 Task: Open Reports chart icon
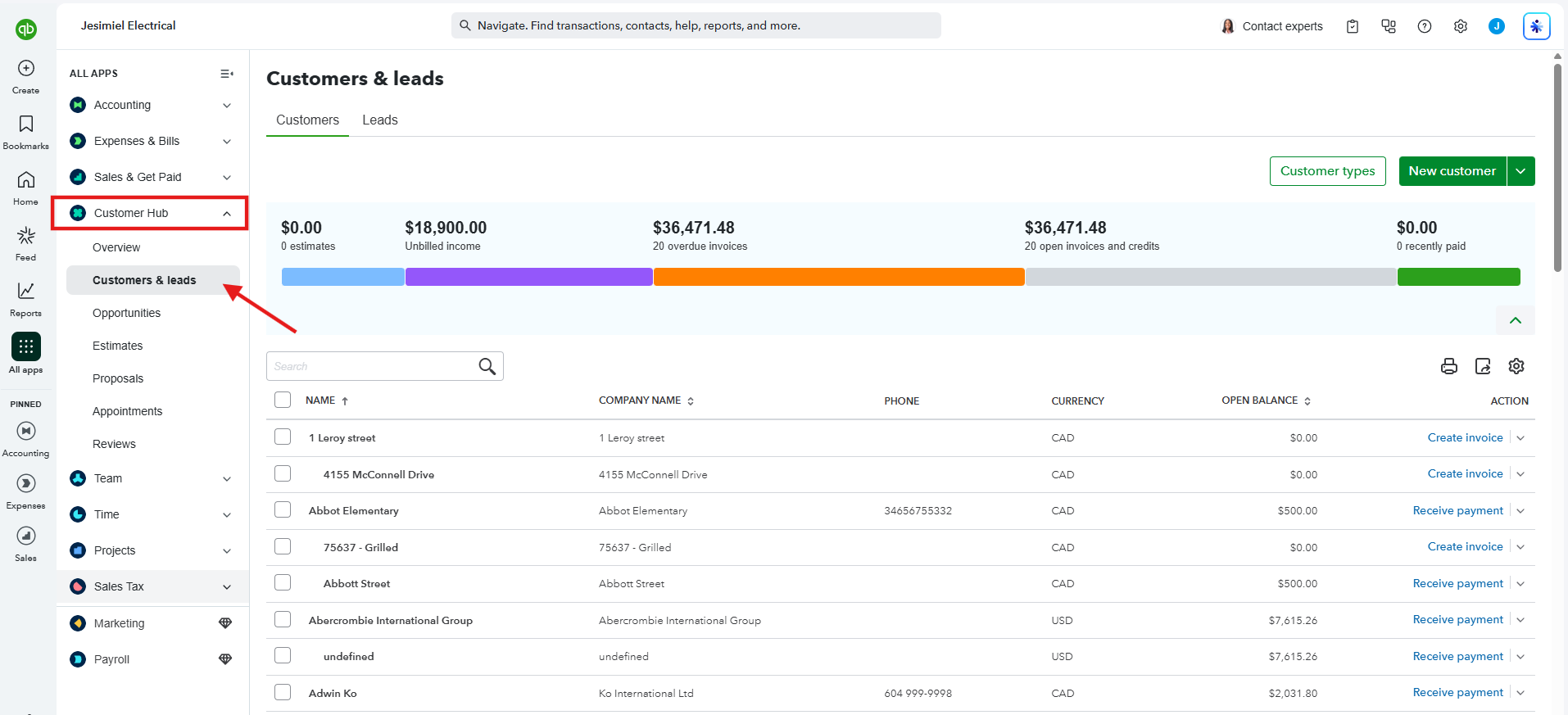tap(26, 291)
